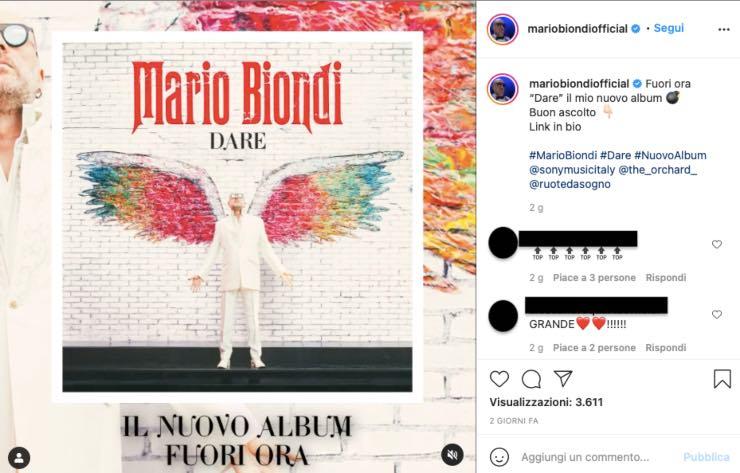
Task: Unmute the video with the speaker icon
Action: pos(452,455)
